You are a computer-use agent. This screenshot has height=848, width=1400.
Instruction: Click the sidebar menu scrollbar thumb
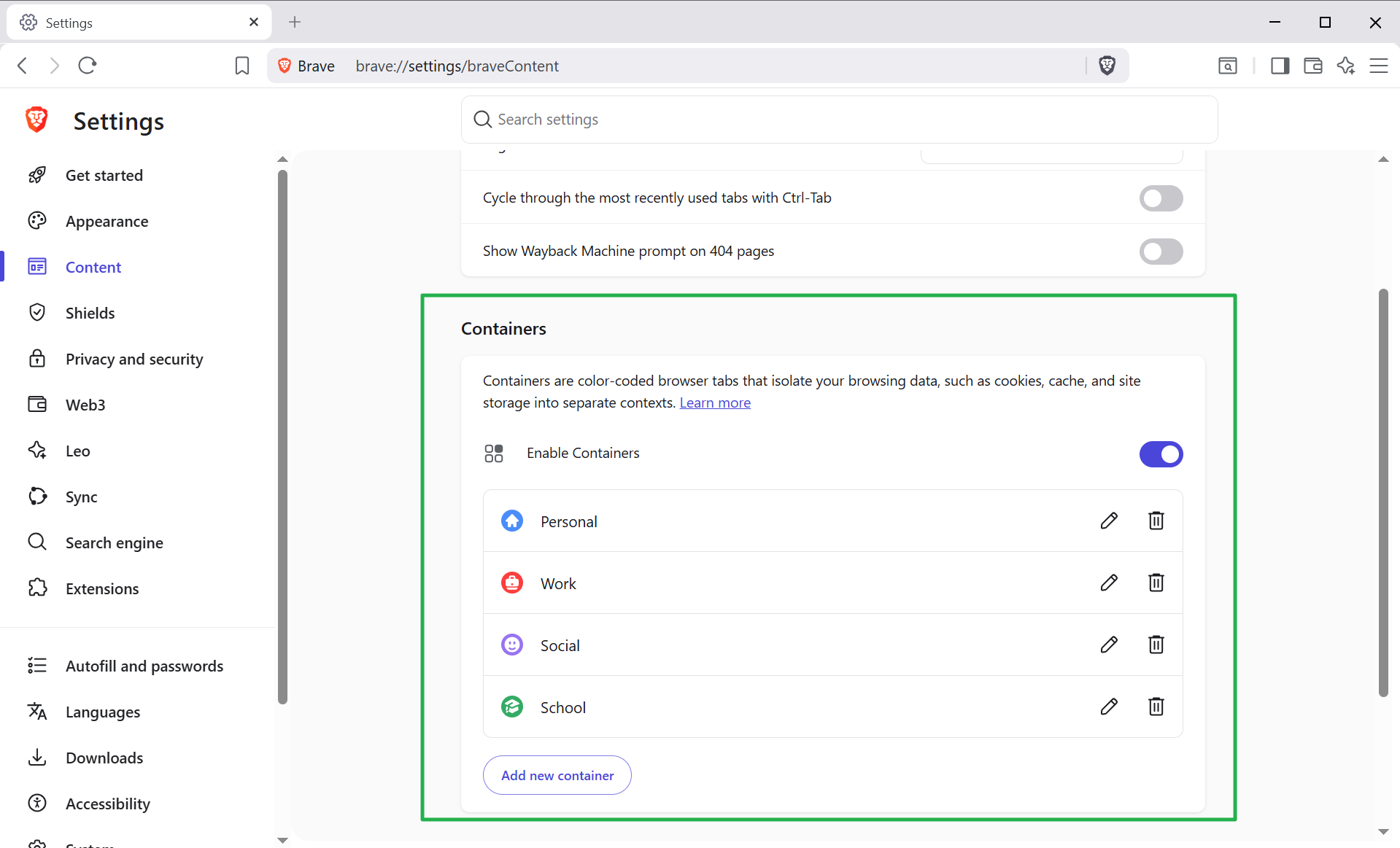(282, 437)
